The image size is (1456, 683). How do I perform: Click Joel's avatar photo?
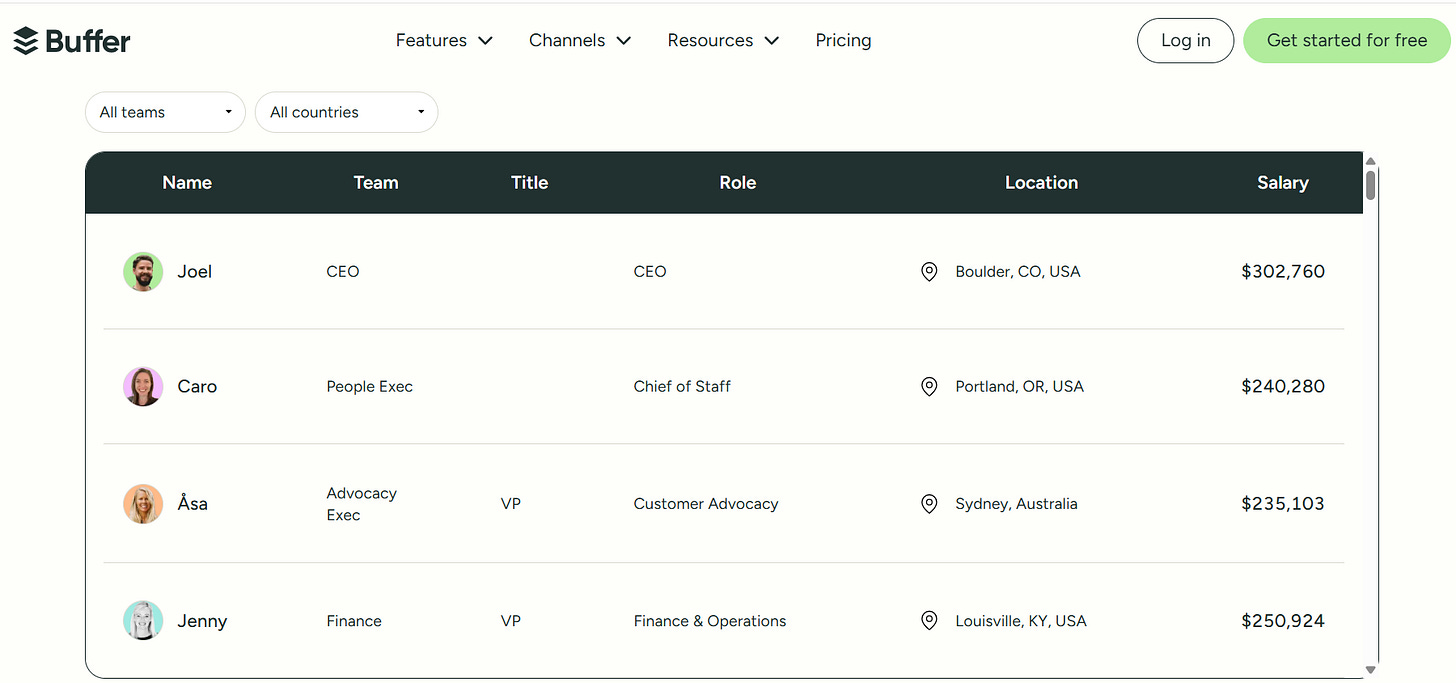143,272
